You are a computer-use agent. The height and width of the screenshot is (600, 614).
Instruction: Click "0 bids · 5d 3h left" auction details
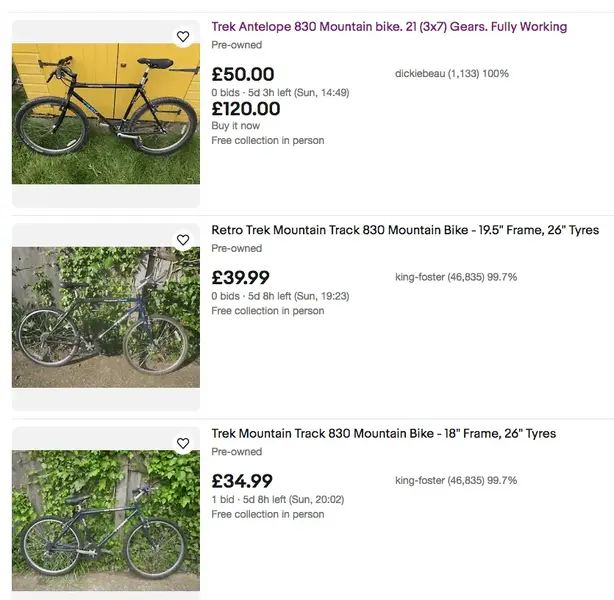coord(280,93)
